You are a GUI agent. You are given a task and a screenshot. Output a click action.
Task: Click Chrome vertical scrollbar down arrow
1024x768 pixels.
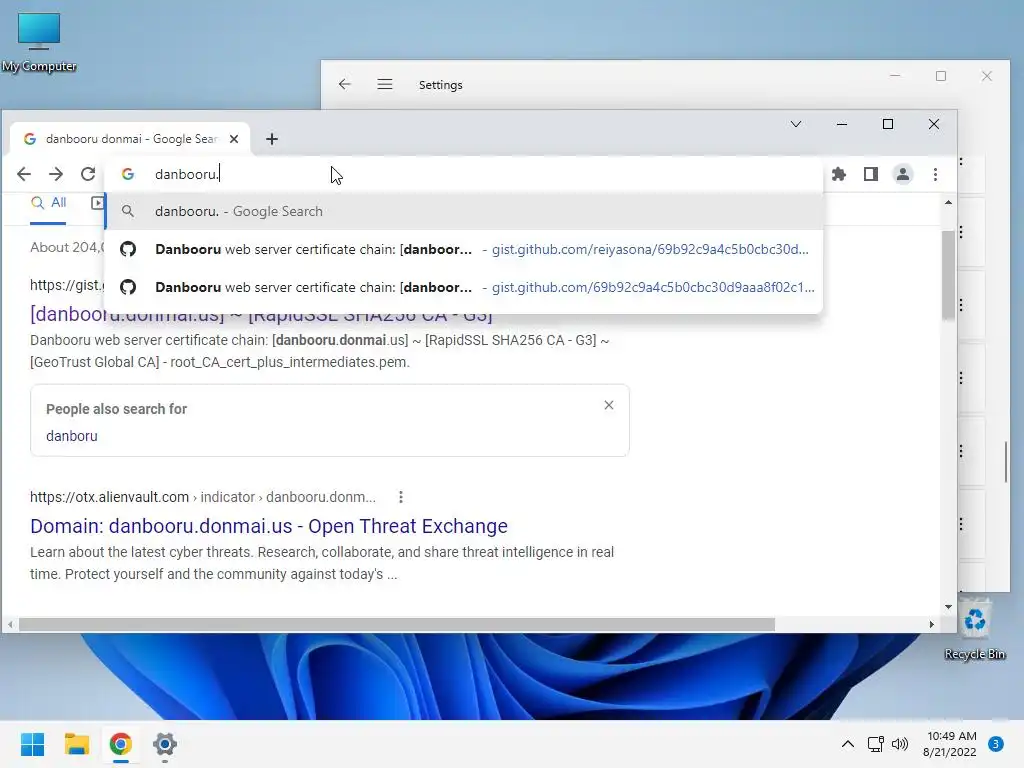[x=948, y=607]
